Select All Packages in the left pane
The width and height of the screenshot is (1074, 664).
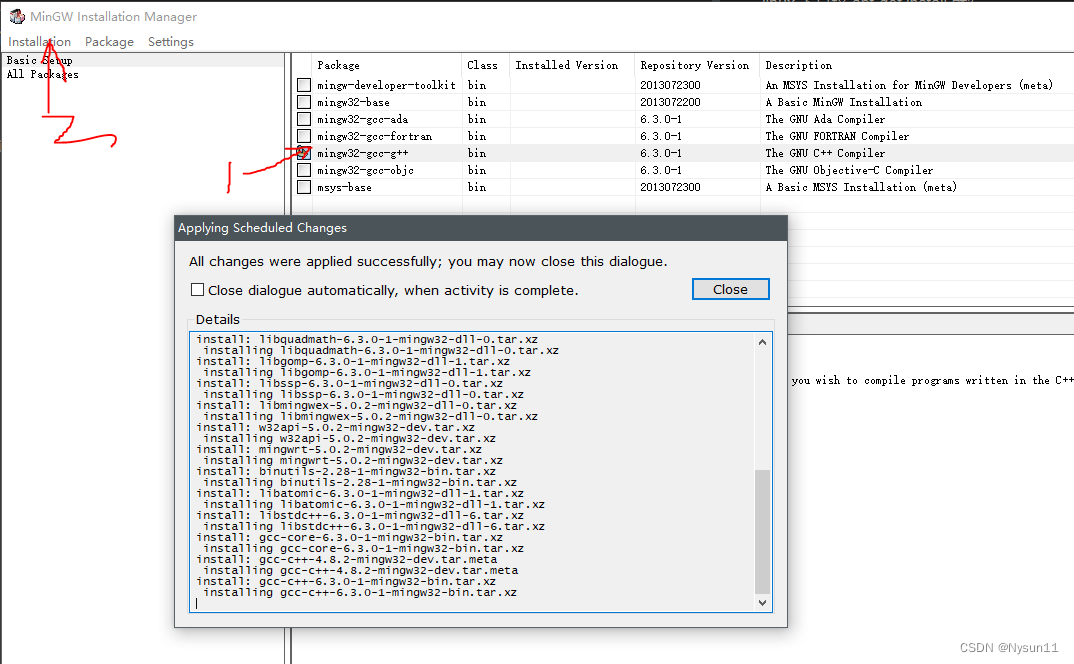(42, 74)
